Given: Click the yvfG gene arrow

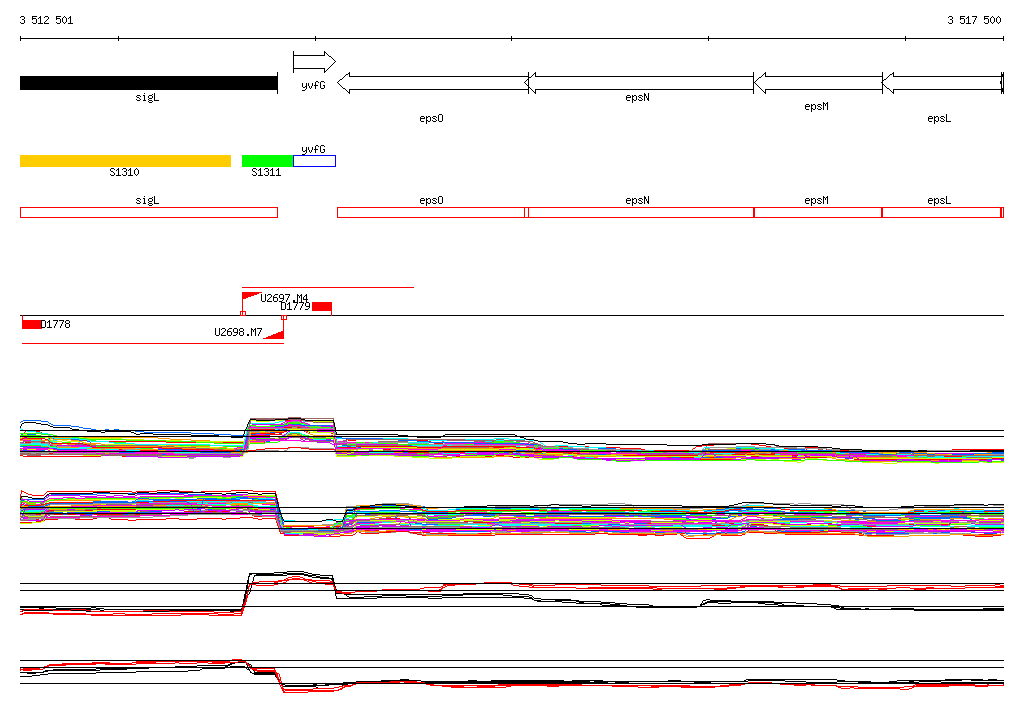Looking at the screenshot, I should (314, 63).
